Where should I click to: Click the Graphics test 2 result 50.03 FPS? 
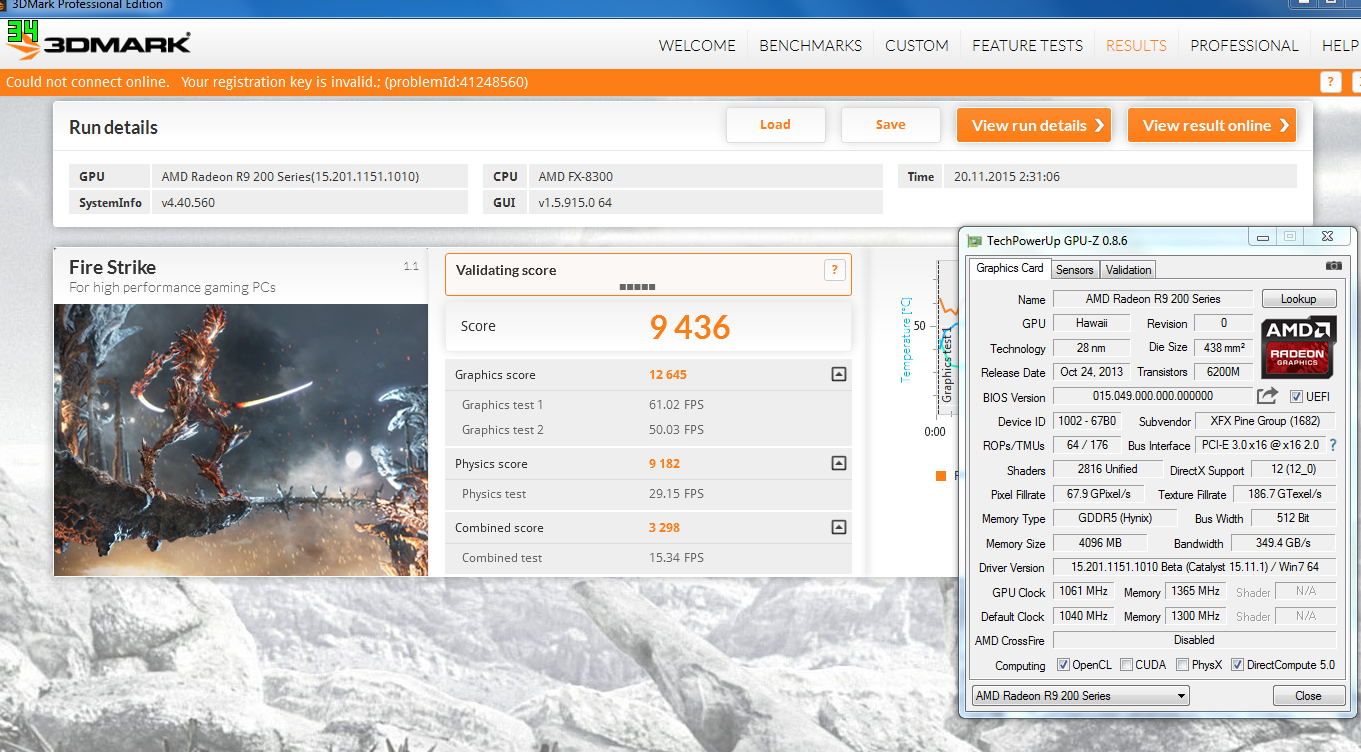pyautogui.click(x=676, y=430)
